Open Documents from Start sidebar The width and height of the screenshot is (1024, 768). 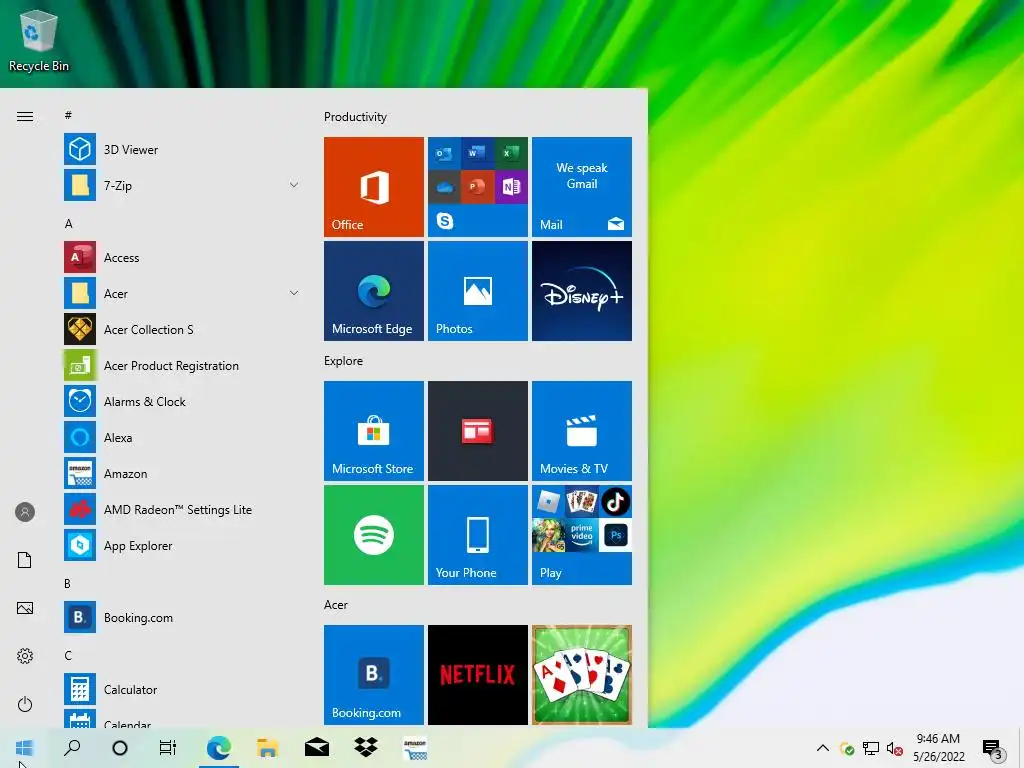pos(25,560)
